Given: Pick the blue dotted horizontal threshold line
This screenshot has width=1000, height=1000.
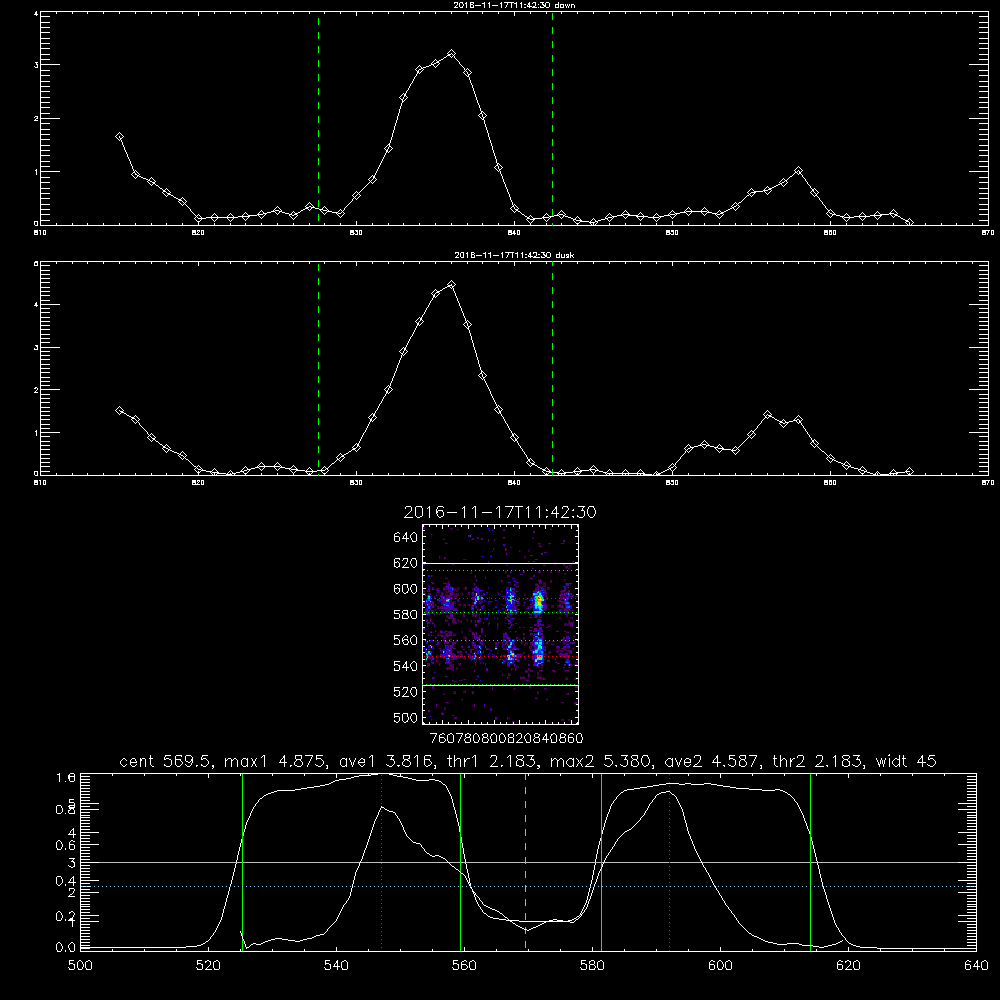Looking at the screenshot, I should point(529,886).
